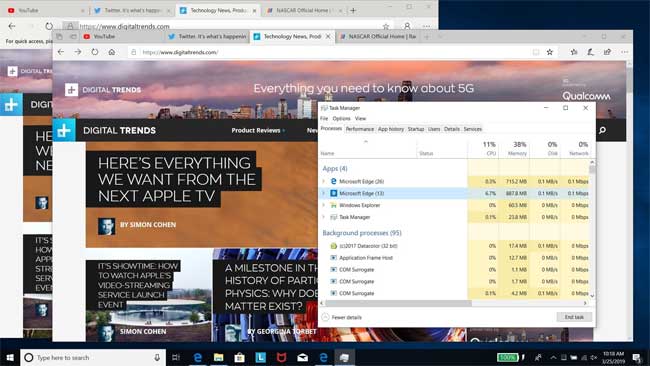Screen dimensions: 650x366
Task: Switch to Details tab in Task Manager
Action: tap(451, 129)
